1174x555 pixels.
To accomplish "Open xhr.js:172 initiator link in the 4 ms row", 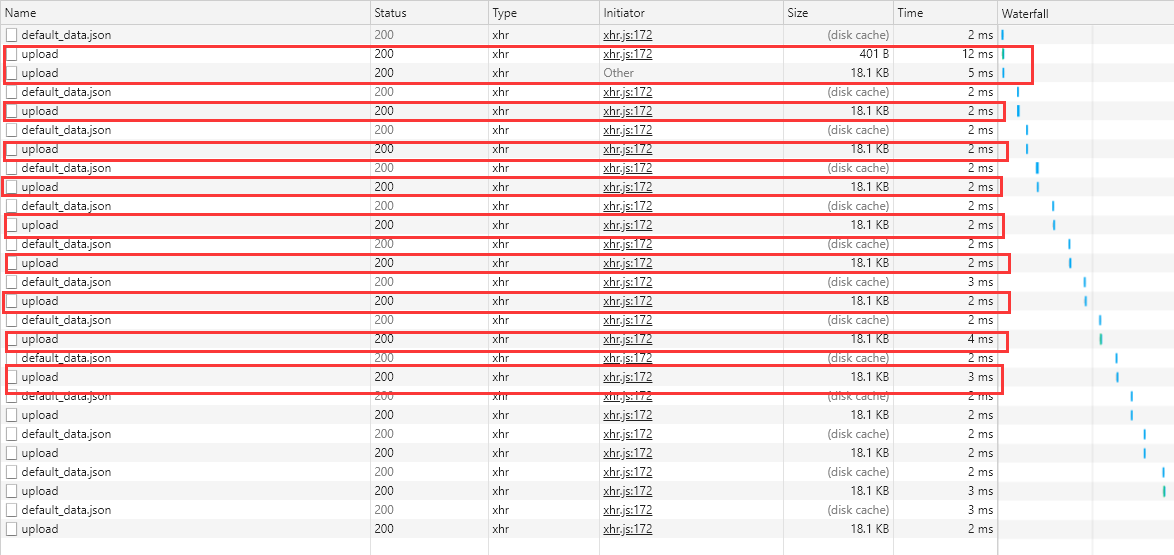I will tap(627, 339).
